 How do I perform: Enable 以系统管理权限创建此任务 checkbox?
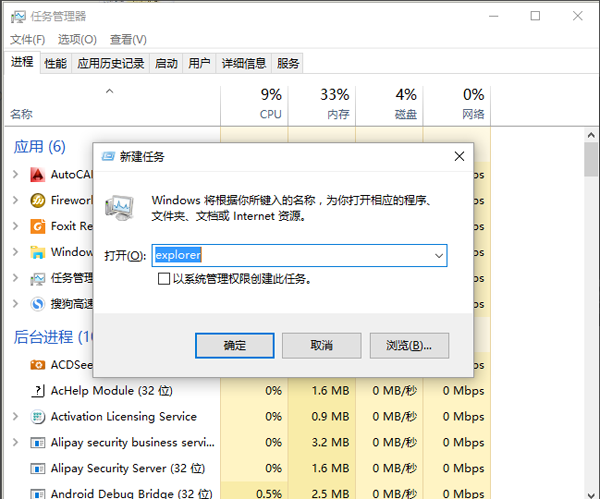tap(164, 280)
